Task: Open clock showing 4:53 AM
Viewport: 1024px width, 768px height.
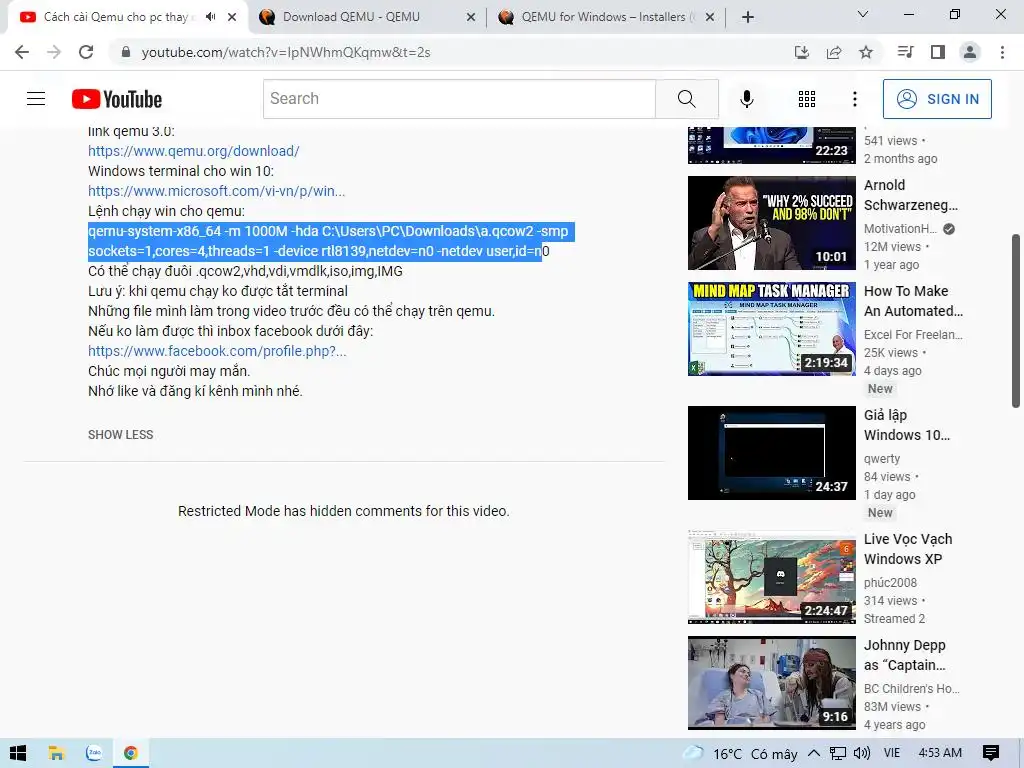Action: click(x=940, y=753)
